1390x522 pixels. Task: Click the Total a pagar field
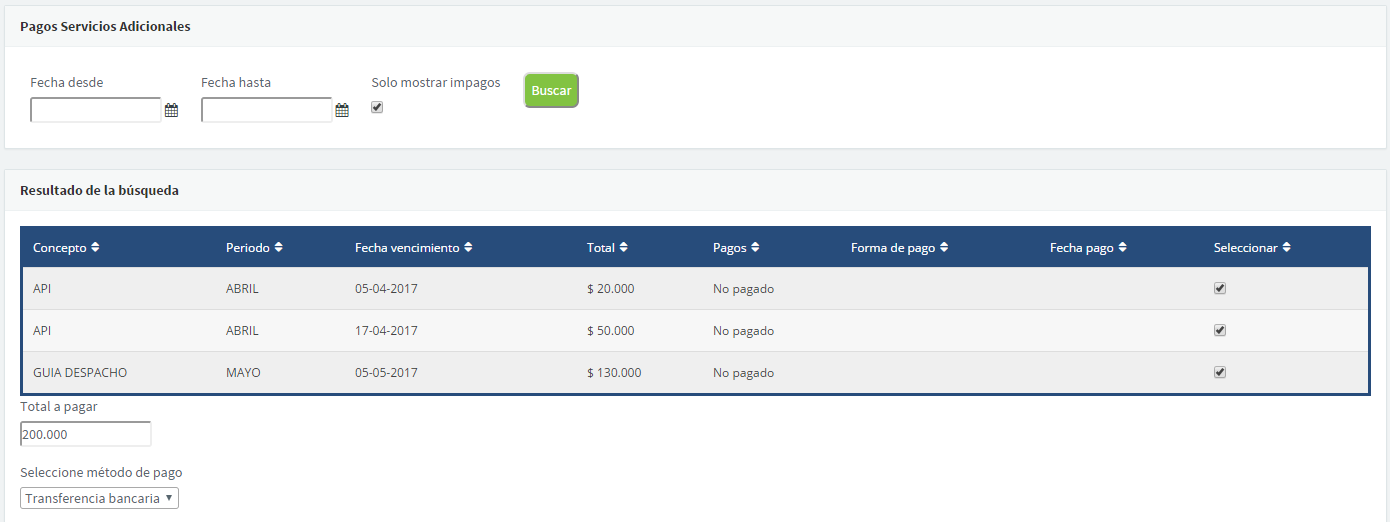click(85, 435)
